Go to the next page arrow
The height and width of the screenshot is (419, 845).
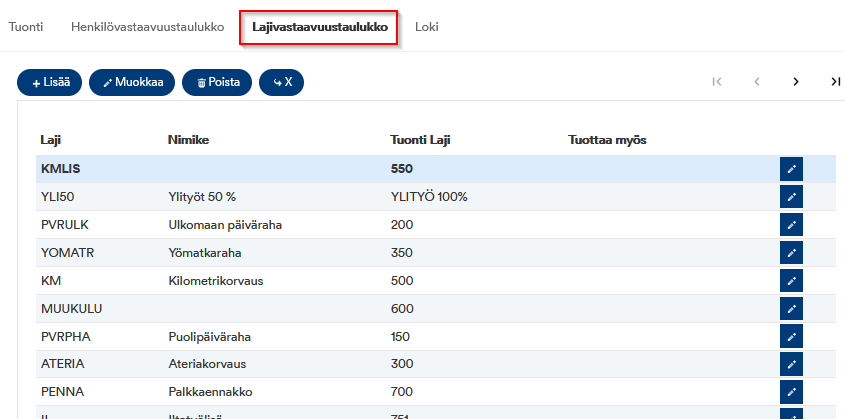[796, 81]
